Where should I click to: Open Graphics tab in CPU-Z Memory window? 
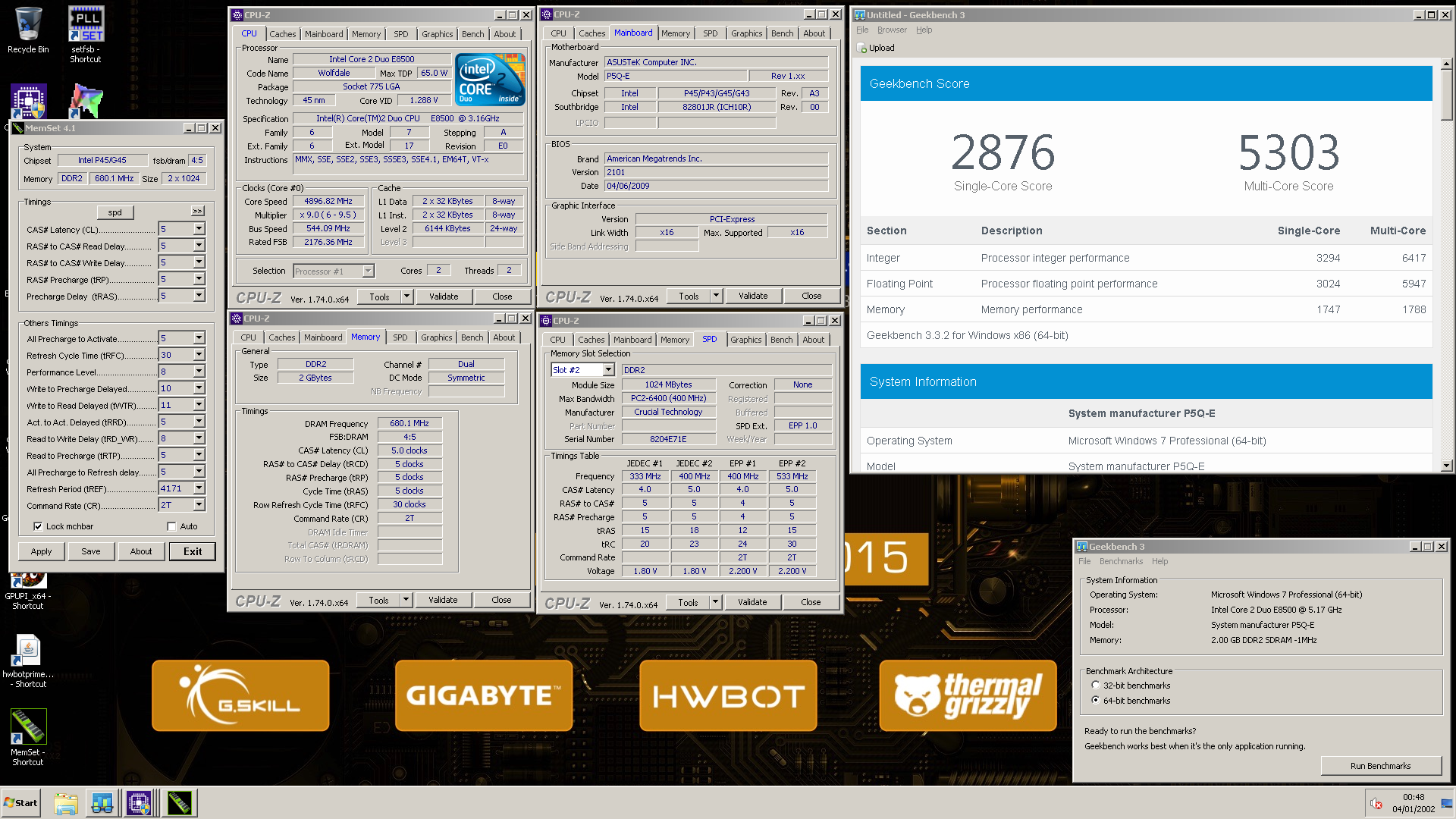436,337
